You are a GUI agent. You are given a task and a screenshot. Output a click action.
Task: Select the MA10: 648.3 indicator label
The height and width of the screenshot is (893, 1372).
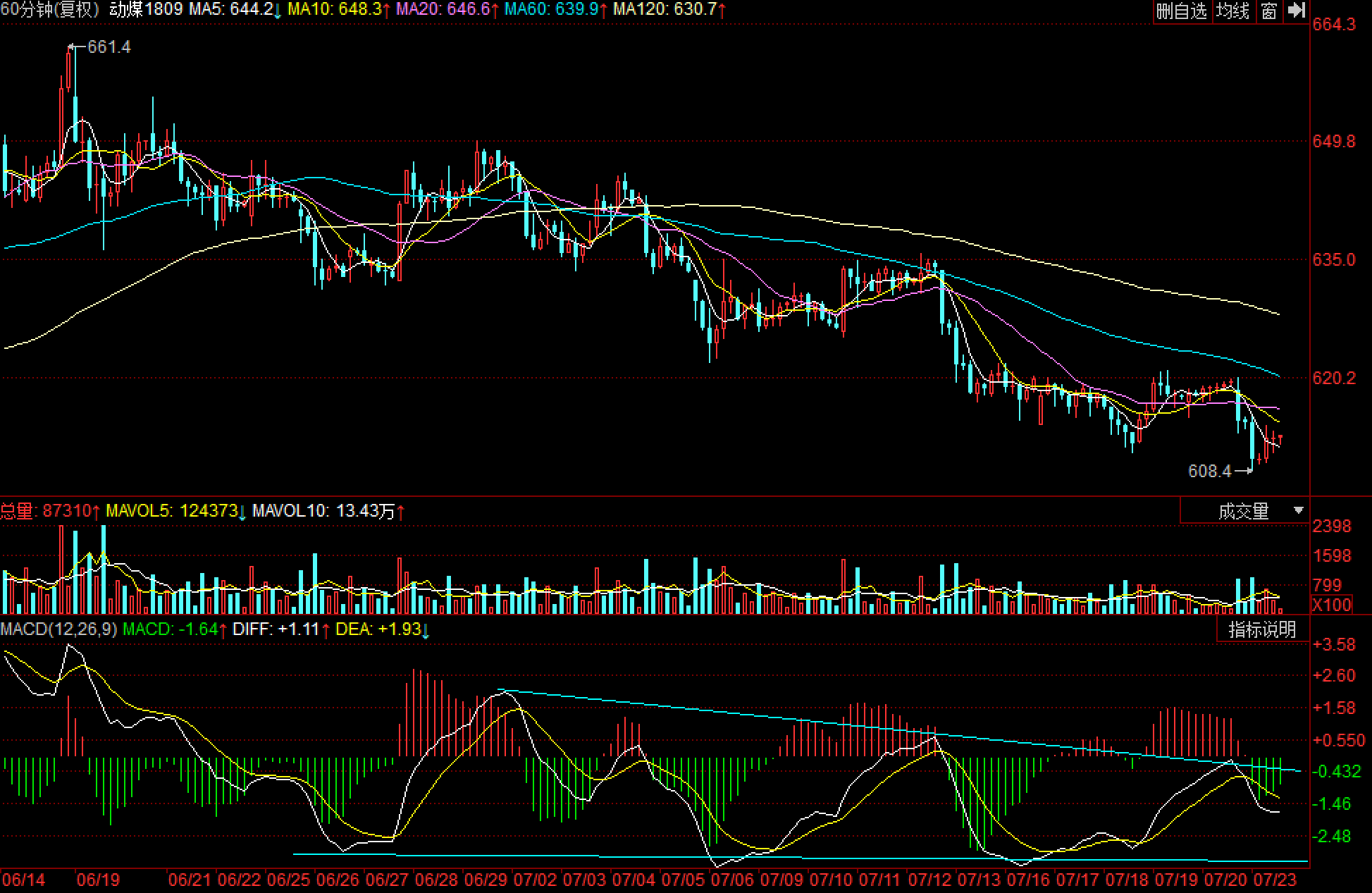(339, 9)
